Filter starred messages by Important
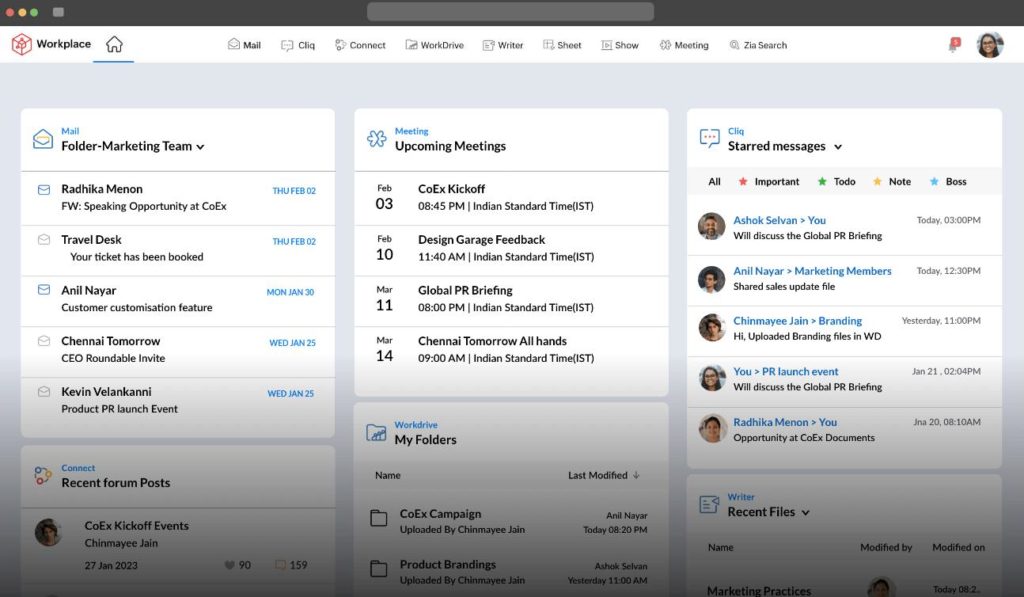The image size is (1024, 597). 769,182
